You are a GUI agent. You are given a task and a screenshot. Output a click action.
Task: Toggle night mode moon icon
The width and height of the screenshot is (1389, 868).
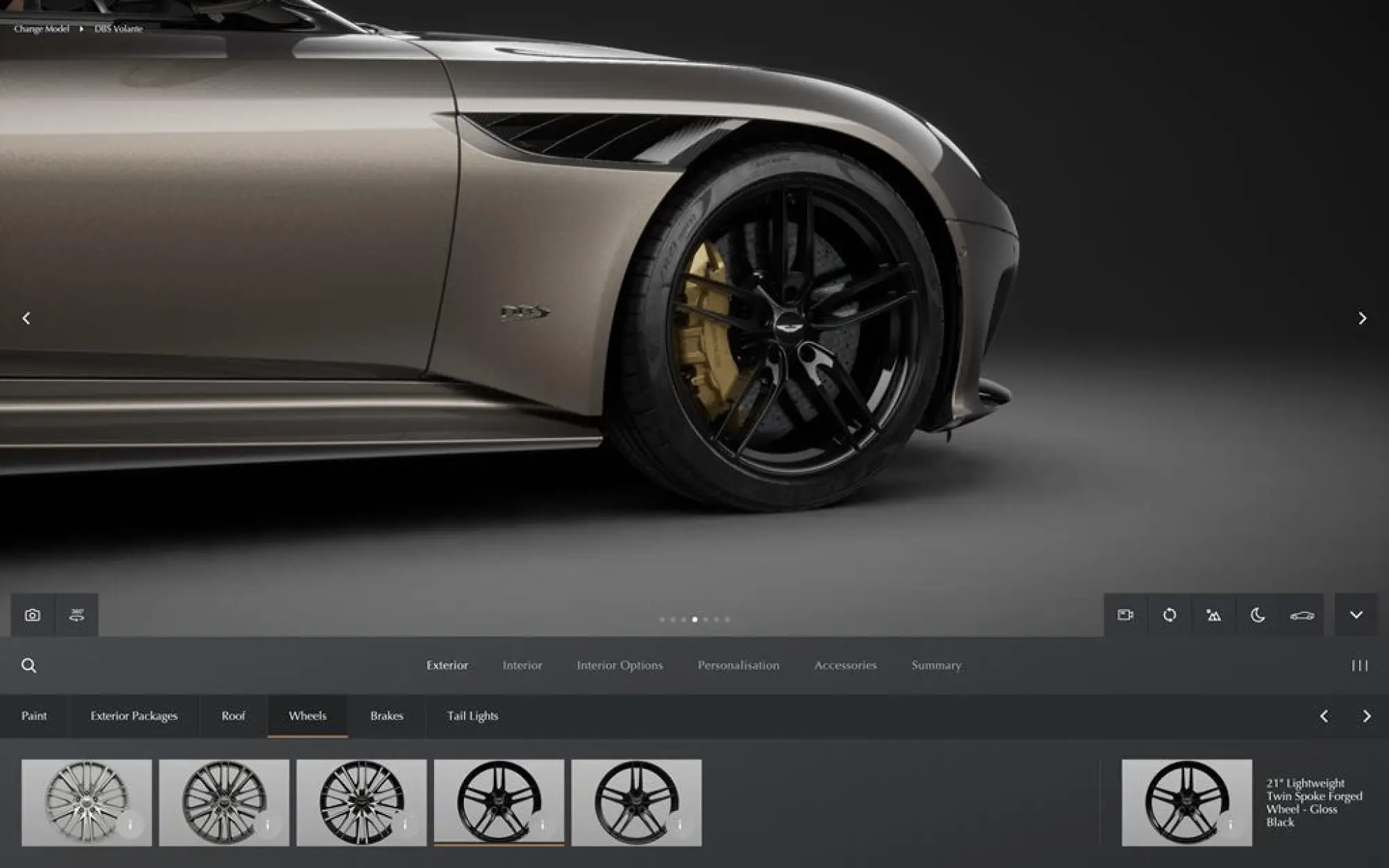tap(1258, 615)
